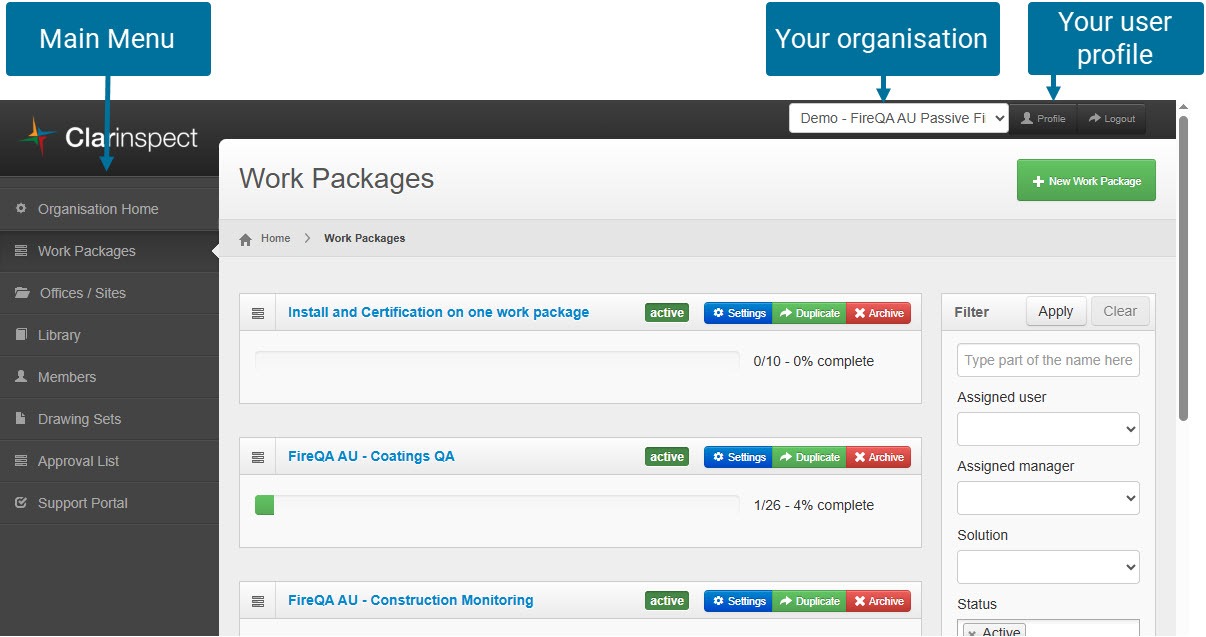The image size is (1206, 637).
Task: Expand the Assigned user dropdown
Action: tap(1047, 429)
